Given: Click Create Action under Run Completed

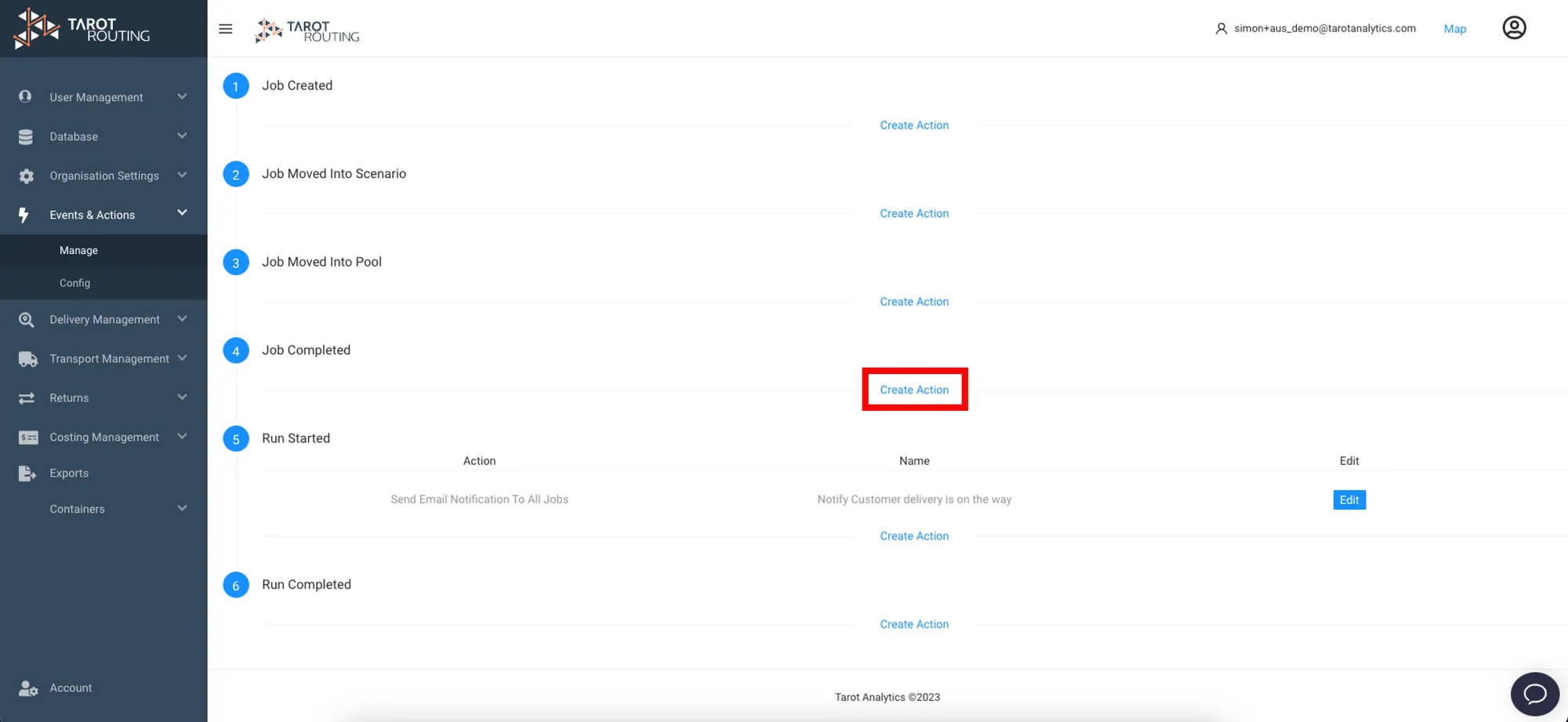Looking at the screenshot, I should 914,624.
